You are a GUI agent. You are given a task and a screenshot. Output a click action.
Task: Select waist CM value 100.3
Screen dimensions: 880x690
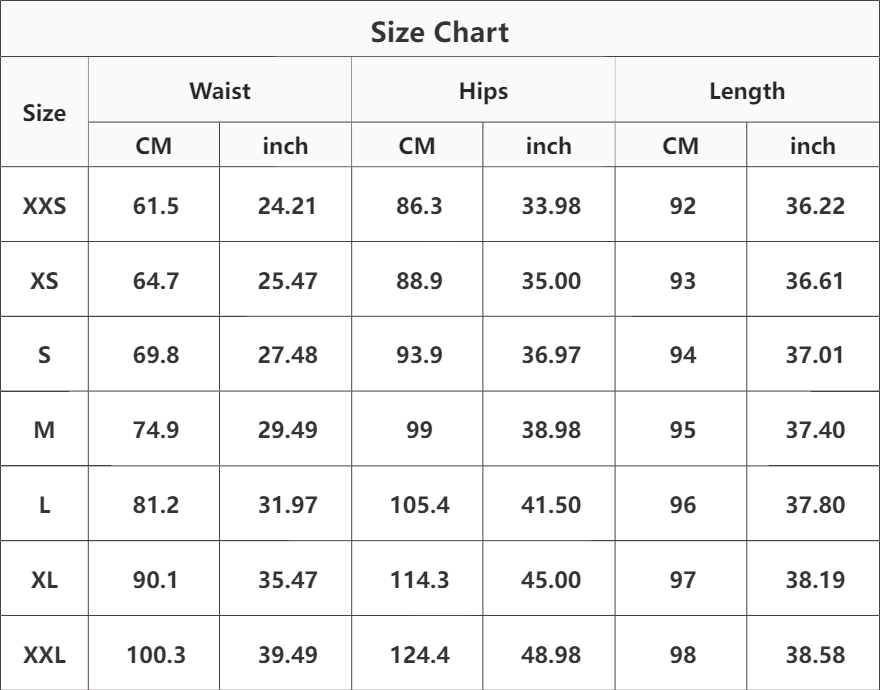[x=155, y=654]
